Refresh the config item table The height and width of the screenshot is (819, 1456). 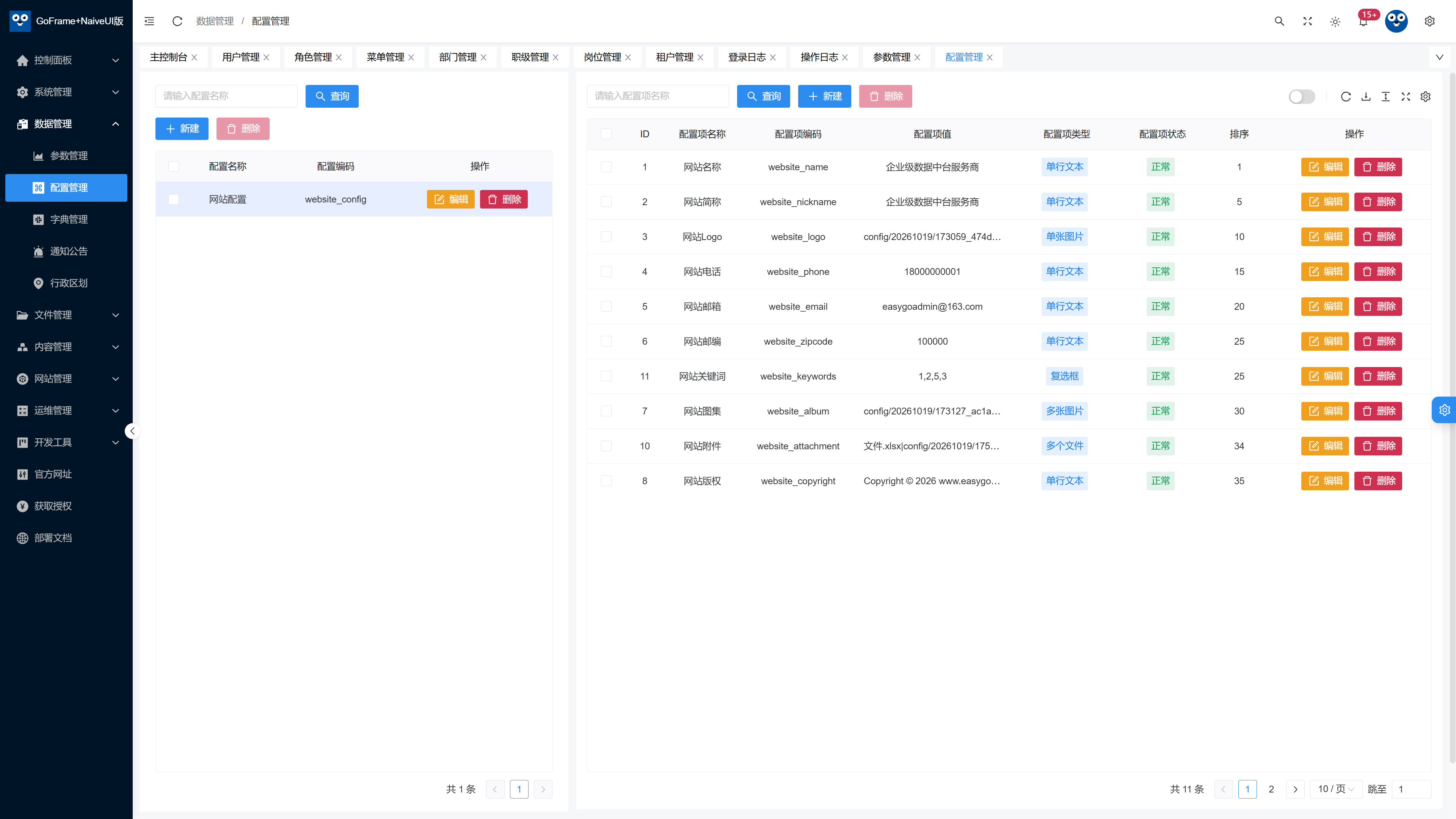1346,97
